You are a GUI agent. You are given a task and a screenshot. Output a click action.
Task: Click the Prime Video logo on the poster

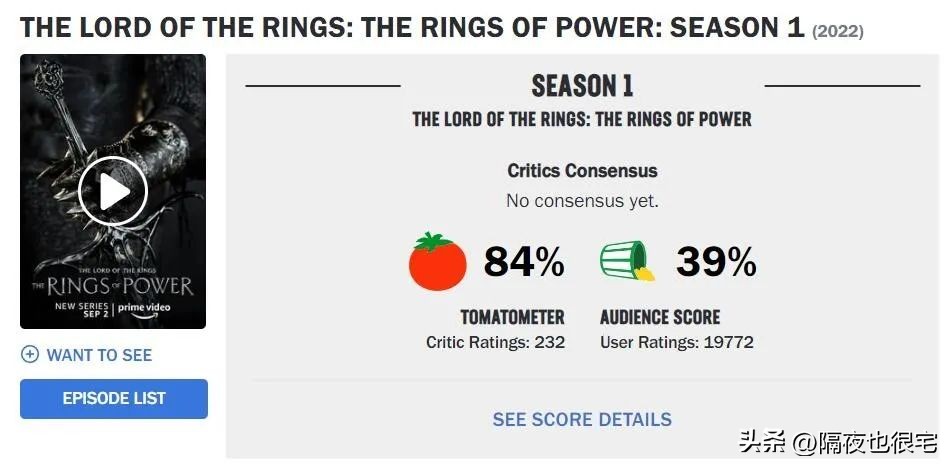[145, 307]
